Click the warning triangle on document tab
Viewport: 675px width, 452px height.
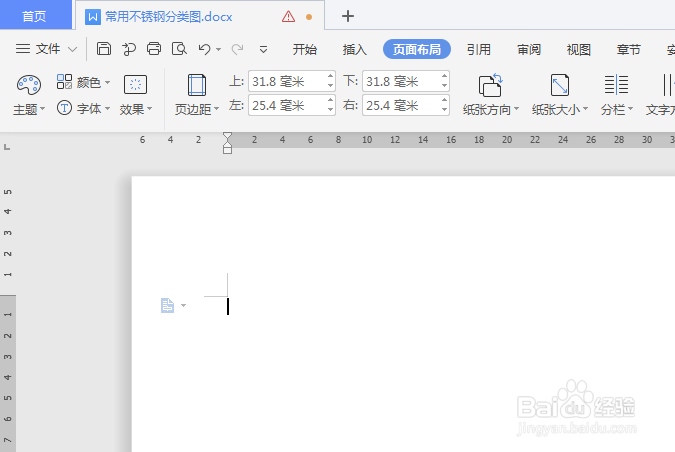[x=288, y=17]
